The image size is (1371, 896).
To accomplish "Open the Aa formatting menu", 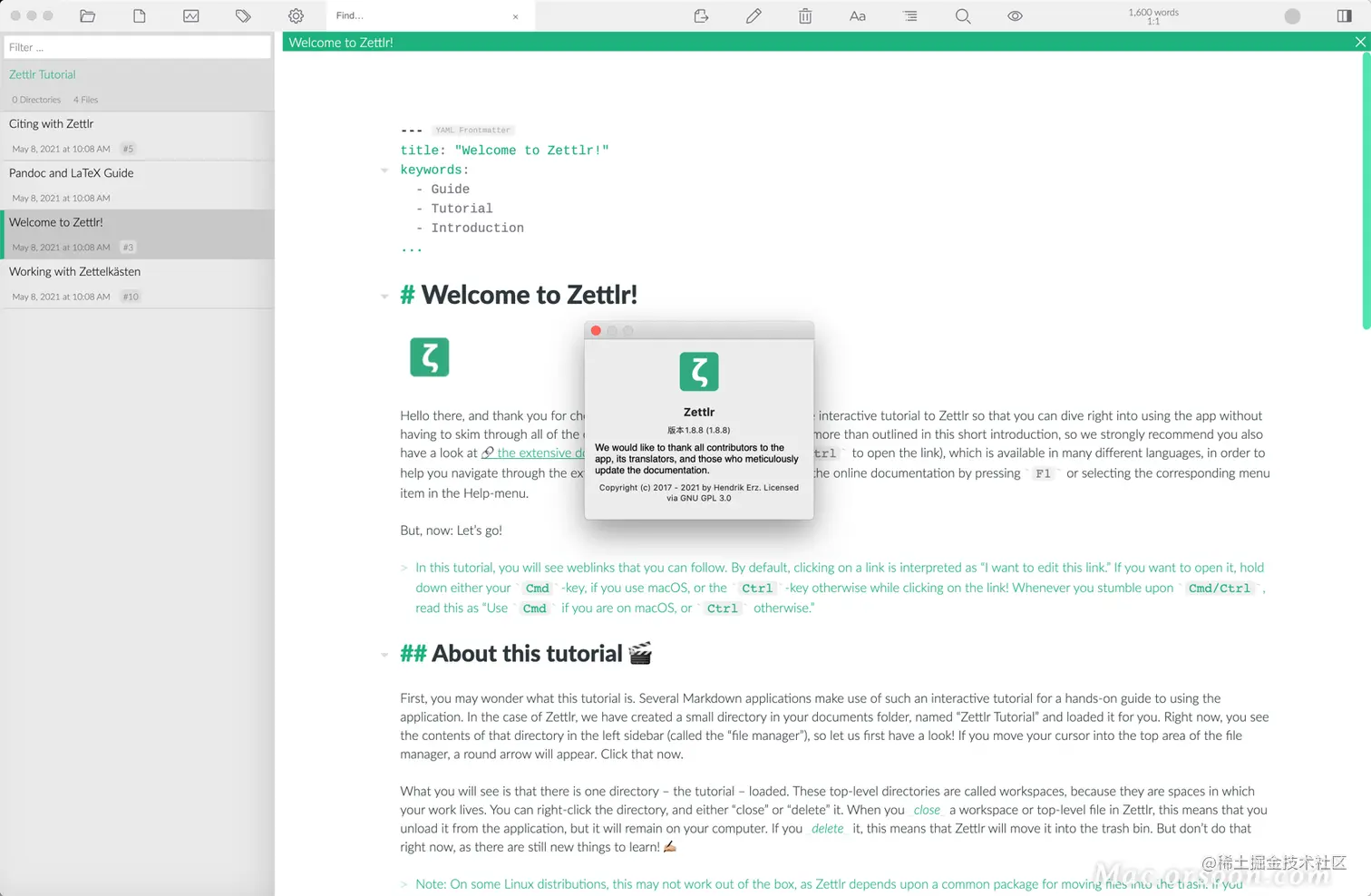I will pos(857,15).
